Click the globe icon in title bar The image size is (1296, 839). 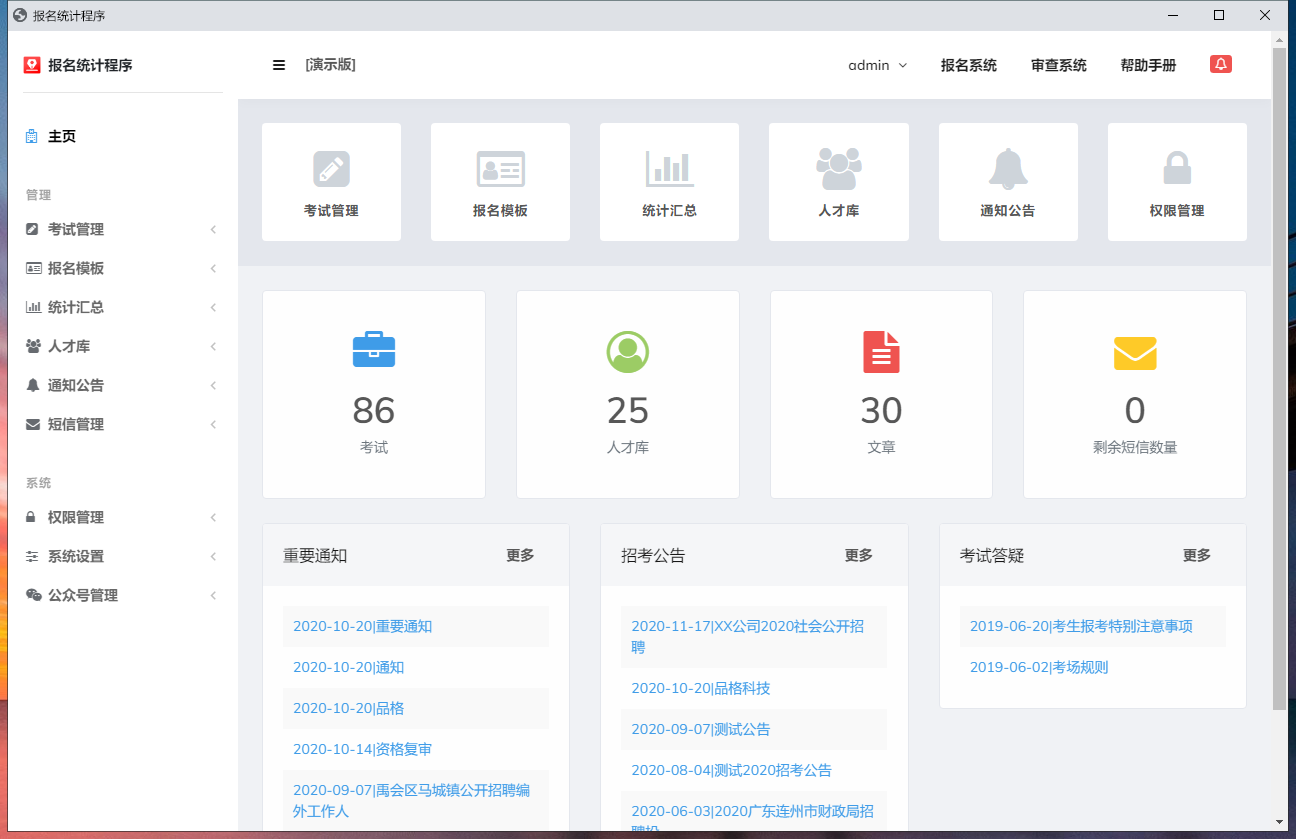click(x=19, y=15)
